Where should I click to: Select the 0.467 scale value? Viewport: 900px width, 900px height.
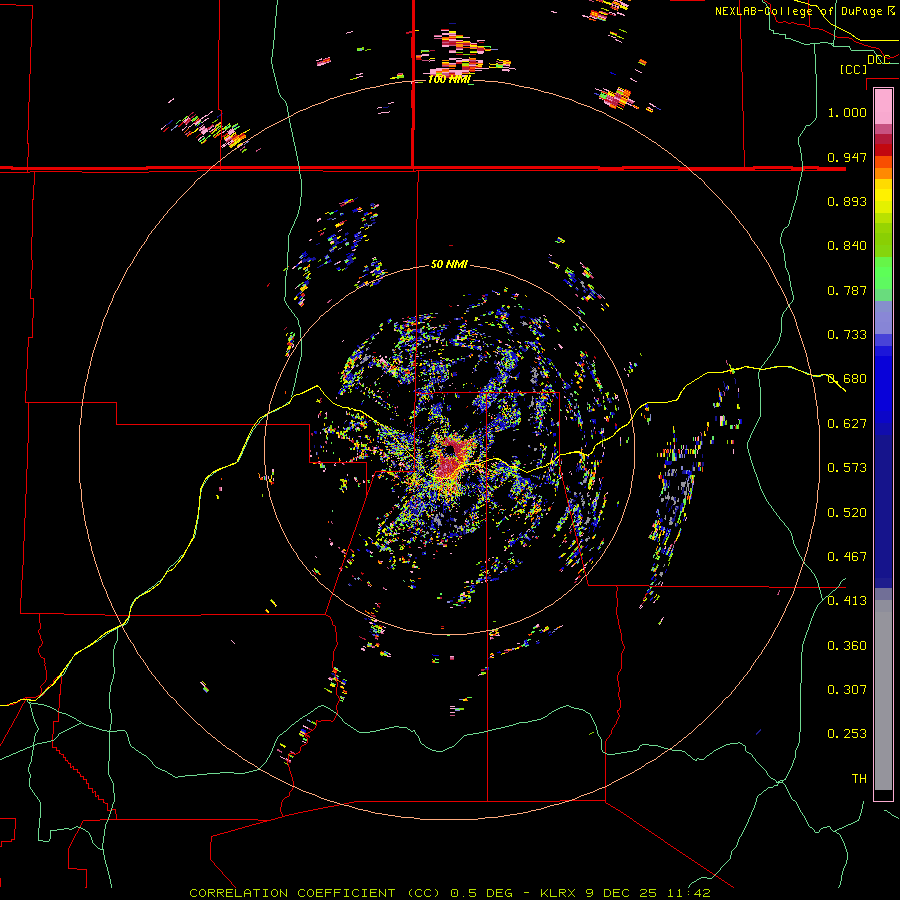point(847,557)
